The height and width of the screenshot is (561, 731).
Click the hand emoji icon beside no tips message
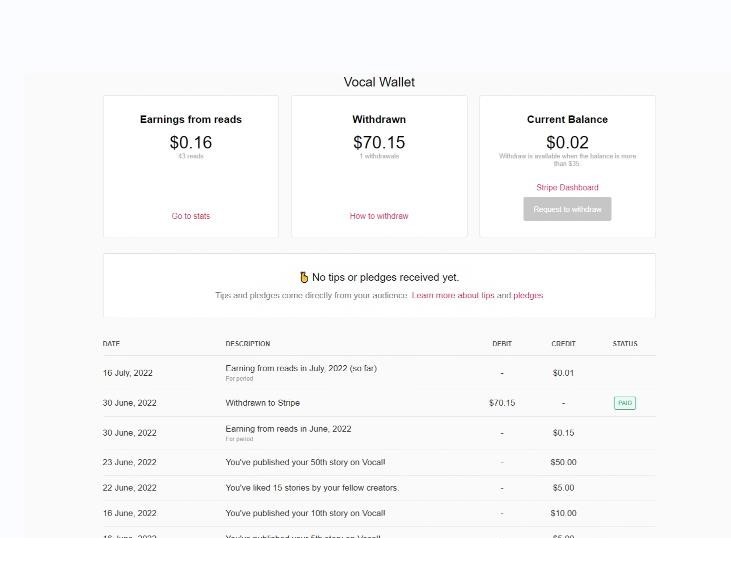(304, 277)
